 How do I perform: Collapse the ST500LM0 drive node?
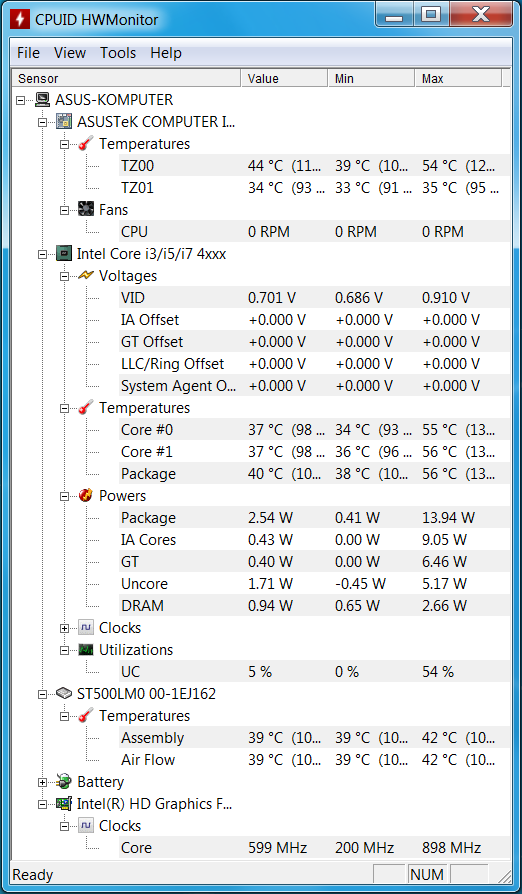[x=42, y=694]
